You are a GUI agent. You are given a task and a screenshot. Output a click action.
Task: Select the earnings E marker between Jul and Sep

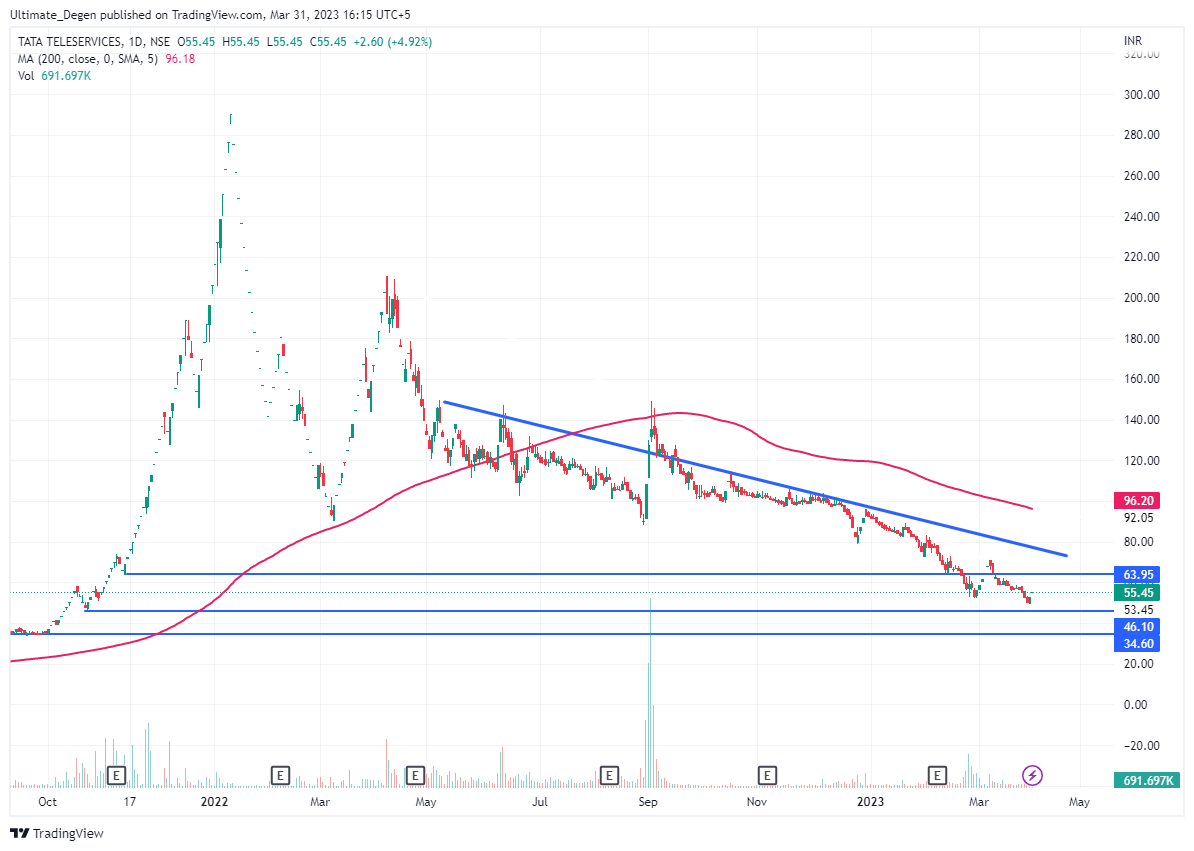tap(607, 775)
